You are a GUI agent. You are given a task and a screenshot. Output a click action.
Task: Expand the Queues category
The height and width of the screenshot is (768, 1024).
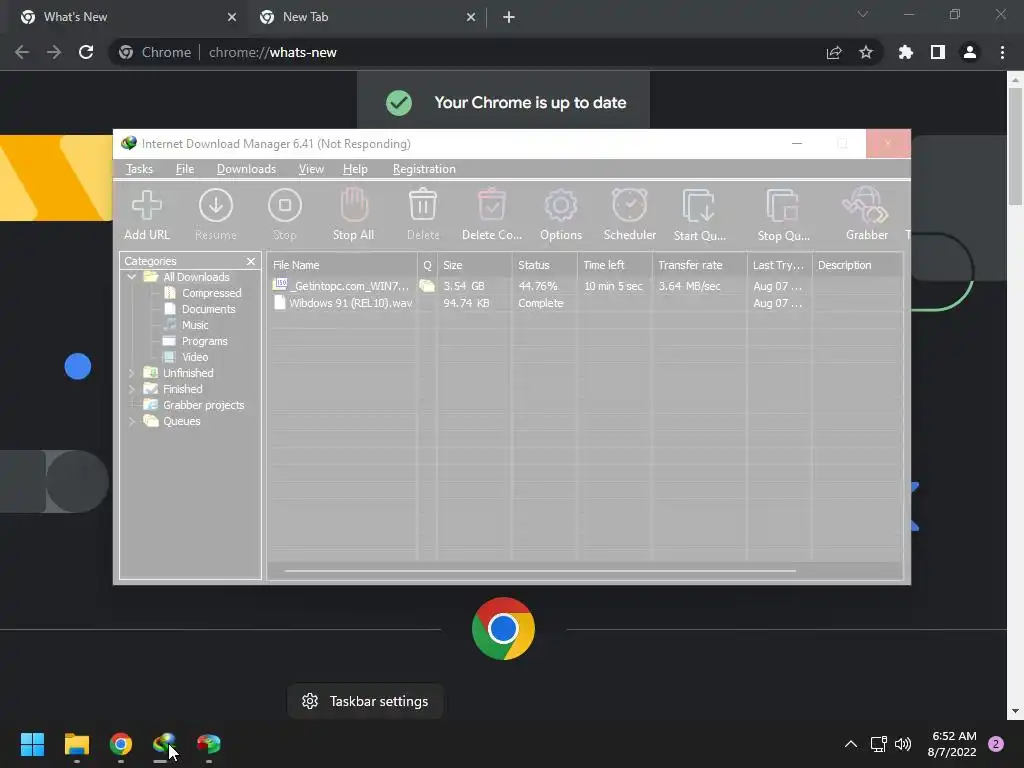131,421
